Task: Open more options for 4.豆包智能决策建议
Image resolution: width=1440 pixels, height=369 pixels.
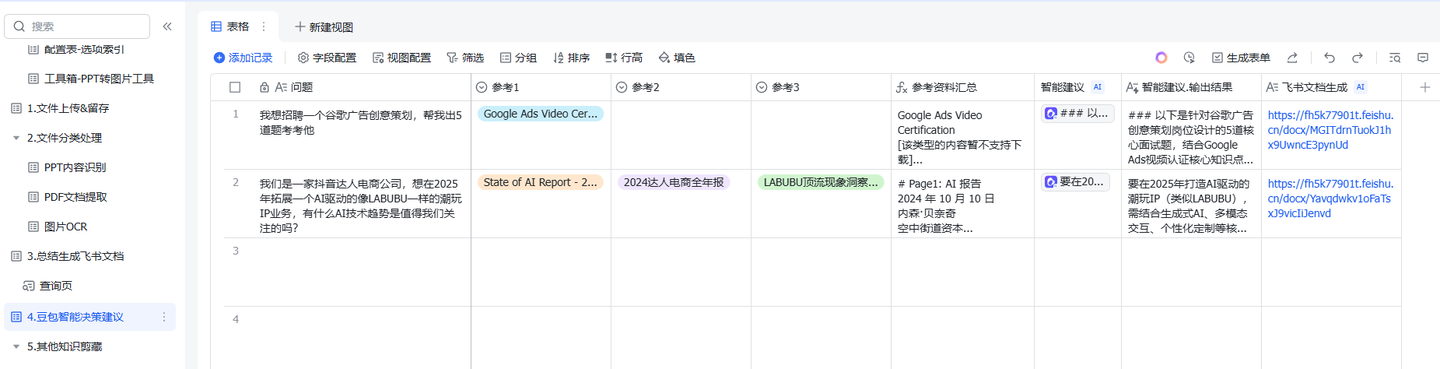Action: [164, 317]
